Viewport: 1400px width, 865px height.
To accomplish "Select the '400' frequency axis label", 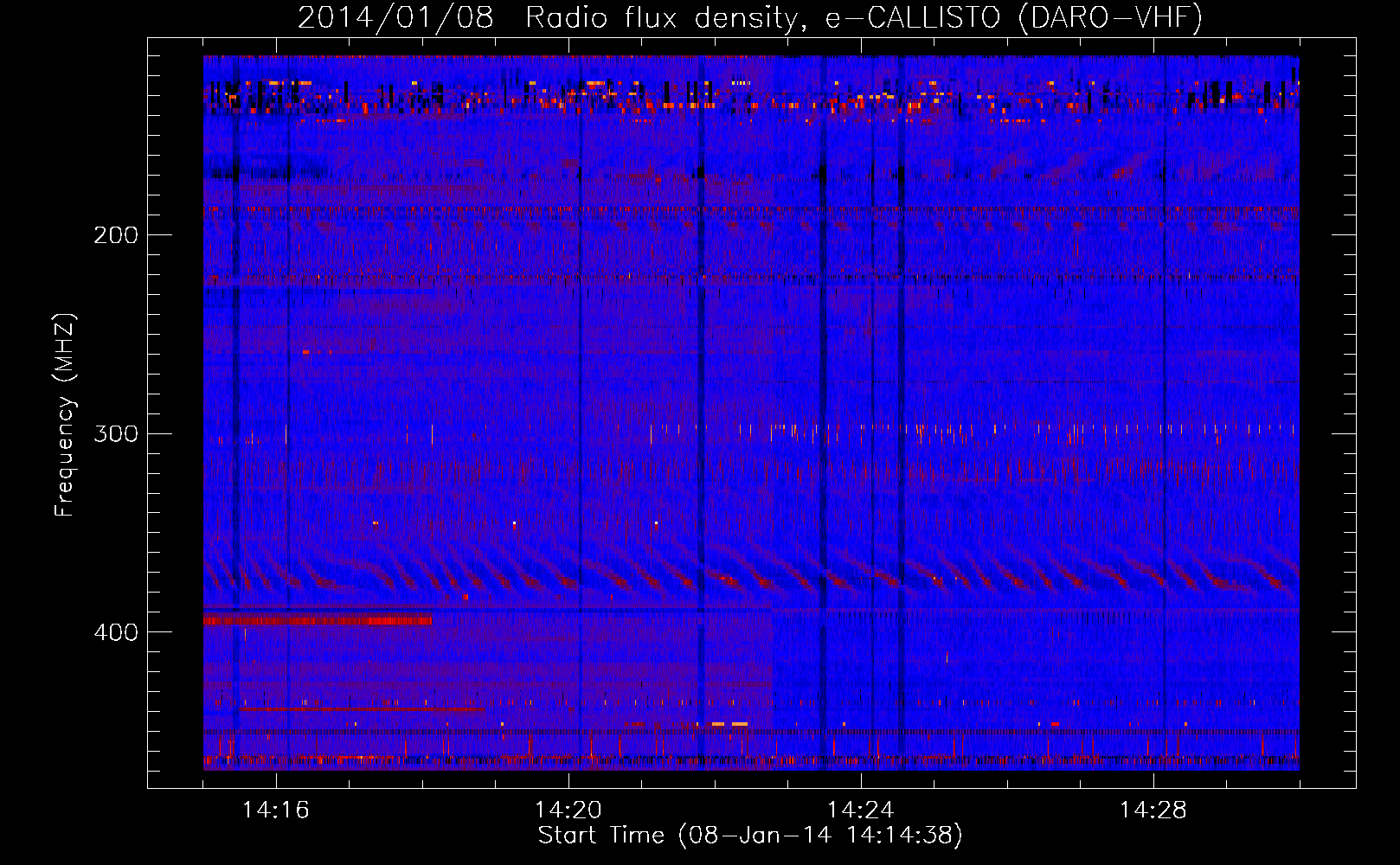I will 116,632.
